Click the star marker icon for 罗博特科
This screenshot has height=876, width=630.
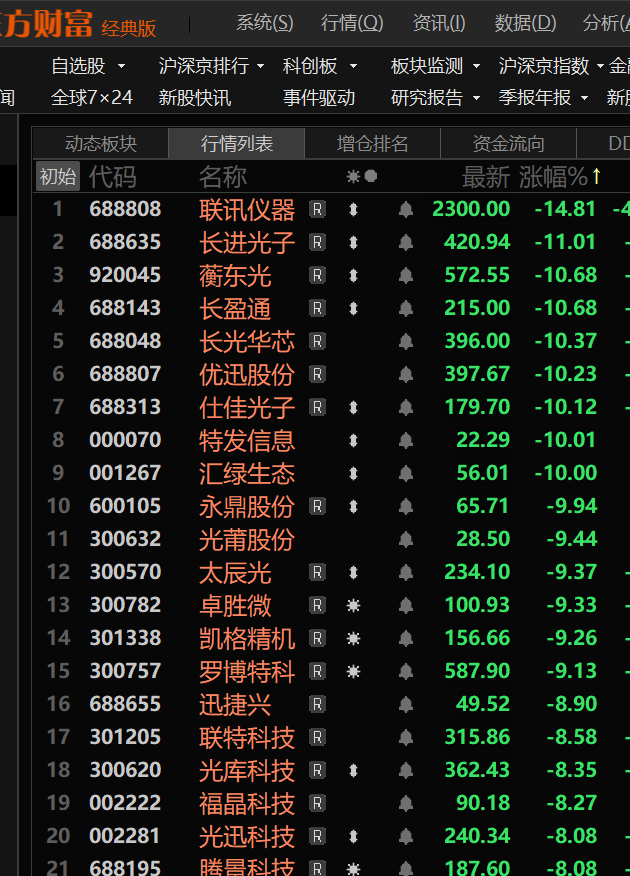(353, 671)
